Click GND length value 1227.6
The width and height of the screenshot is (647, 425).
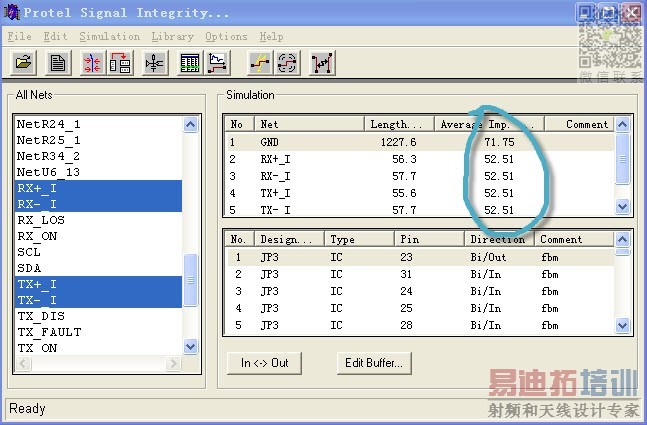[x=398, y=142]
